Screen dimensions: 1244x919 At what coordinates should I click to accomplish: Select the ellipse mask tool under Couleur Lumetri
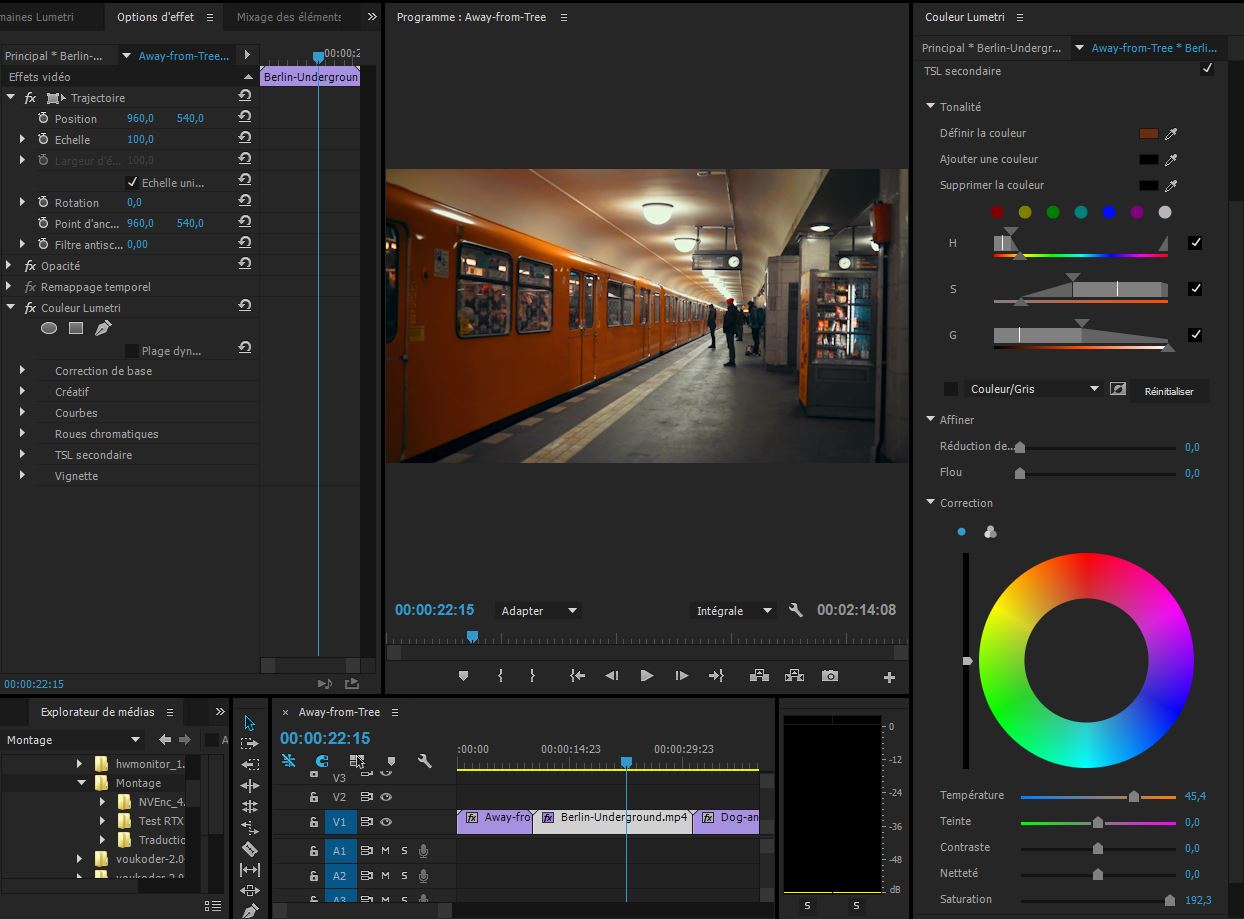coord(48,328)
